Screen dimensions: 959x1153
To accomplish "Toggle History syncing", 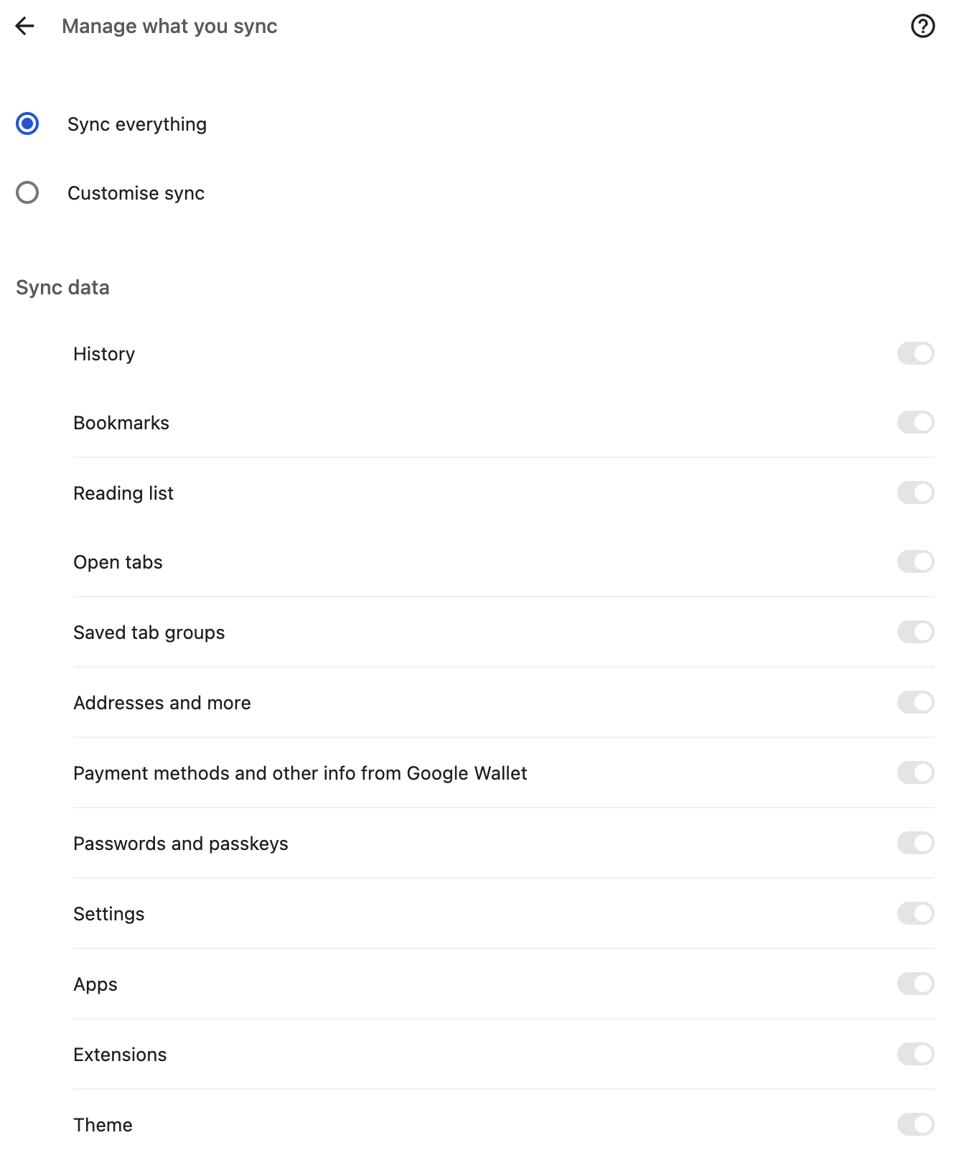I will [915, 353].
